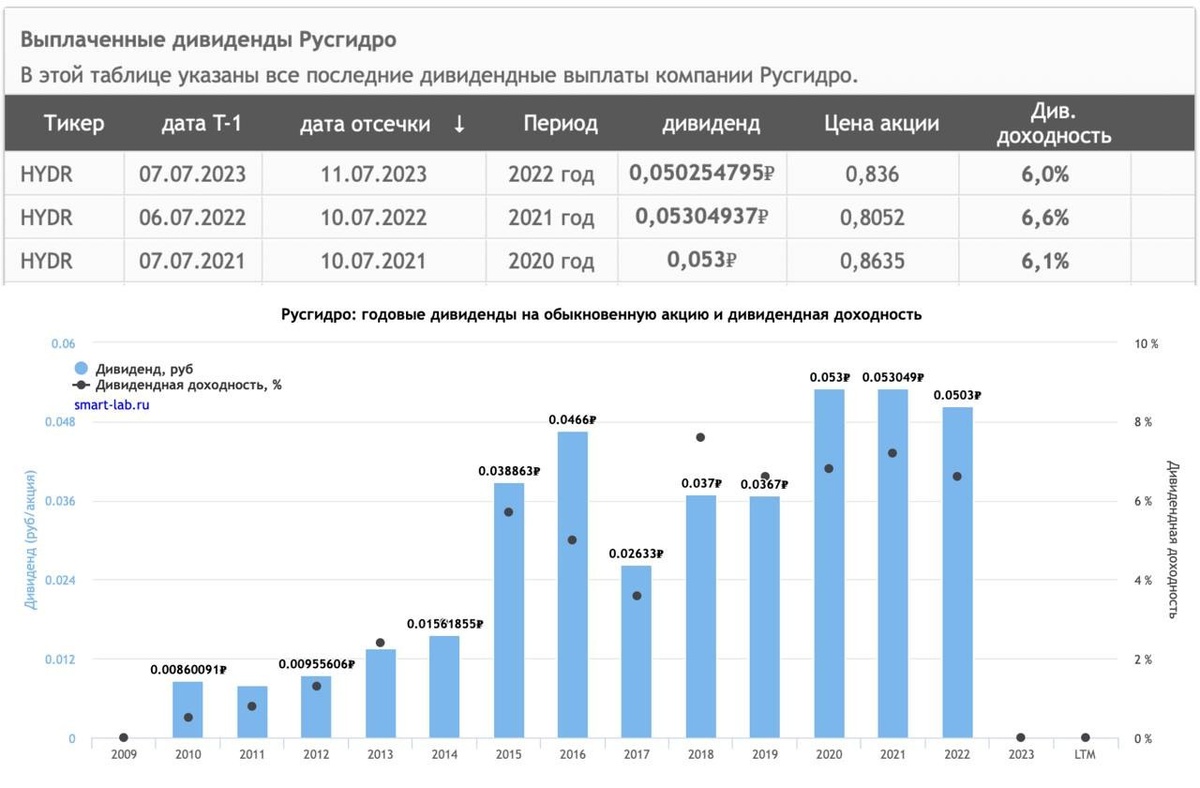This screenshot has height=788, width=1200.
Task: Click the 2014 bar labeled 0.01561855₽
Action: click(444, 687)
